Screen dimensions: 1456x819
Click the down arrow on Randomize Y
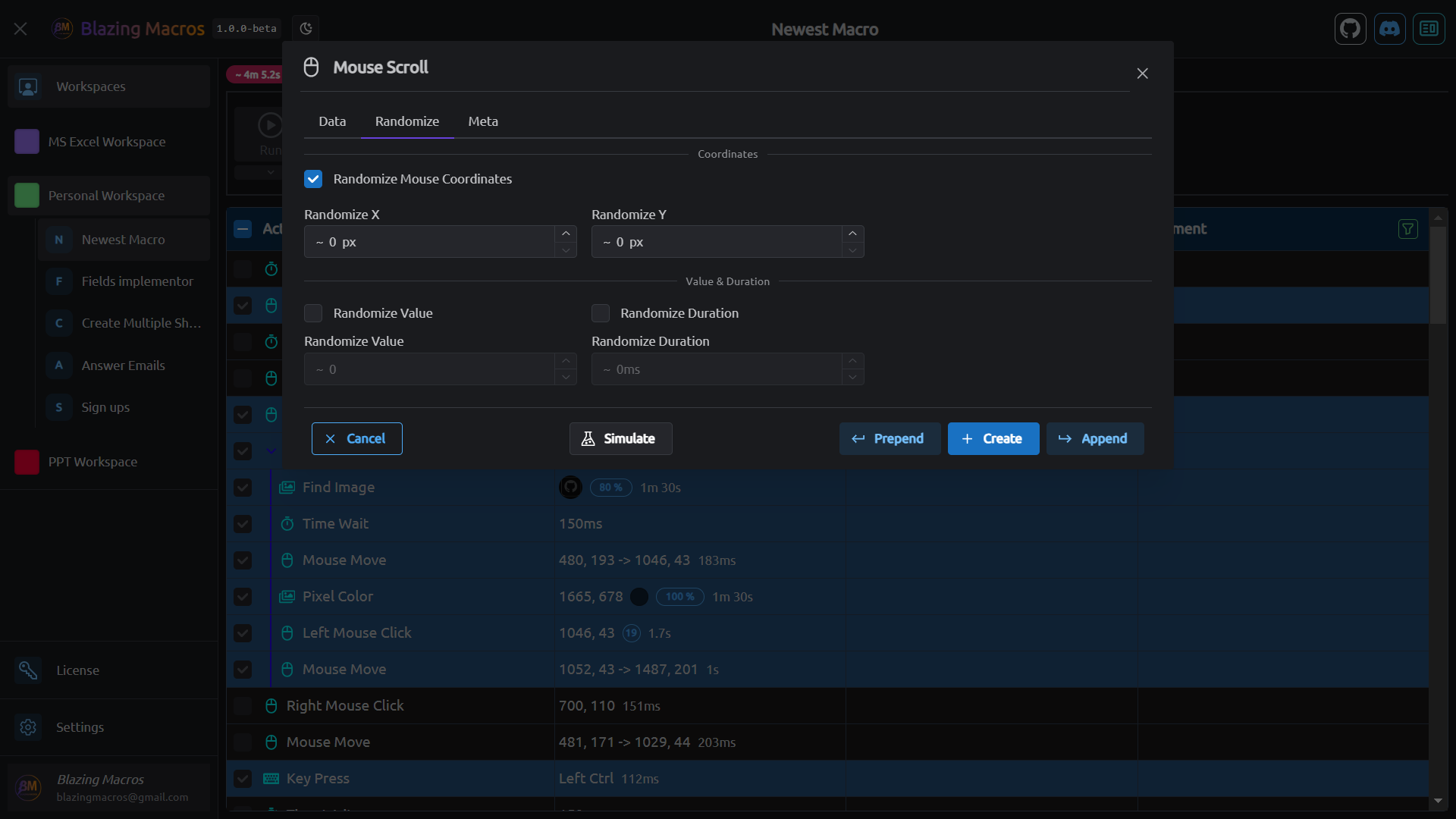pyautogui.click(x=852, y=251)
